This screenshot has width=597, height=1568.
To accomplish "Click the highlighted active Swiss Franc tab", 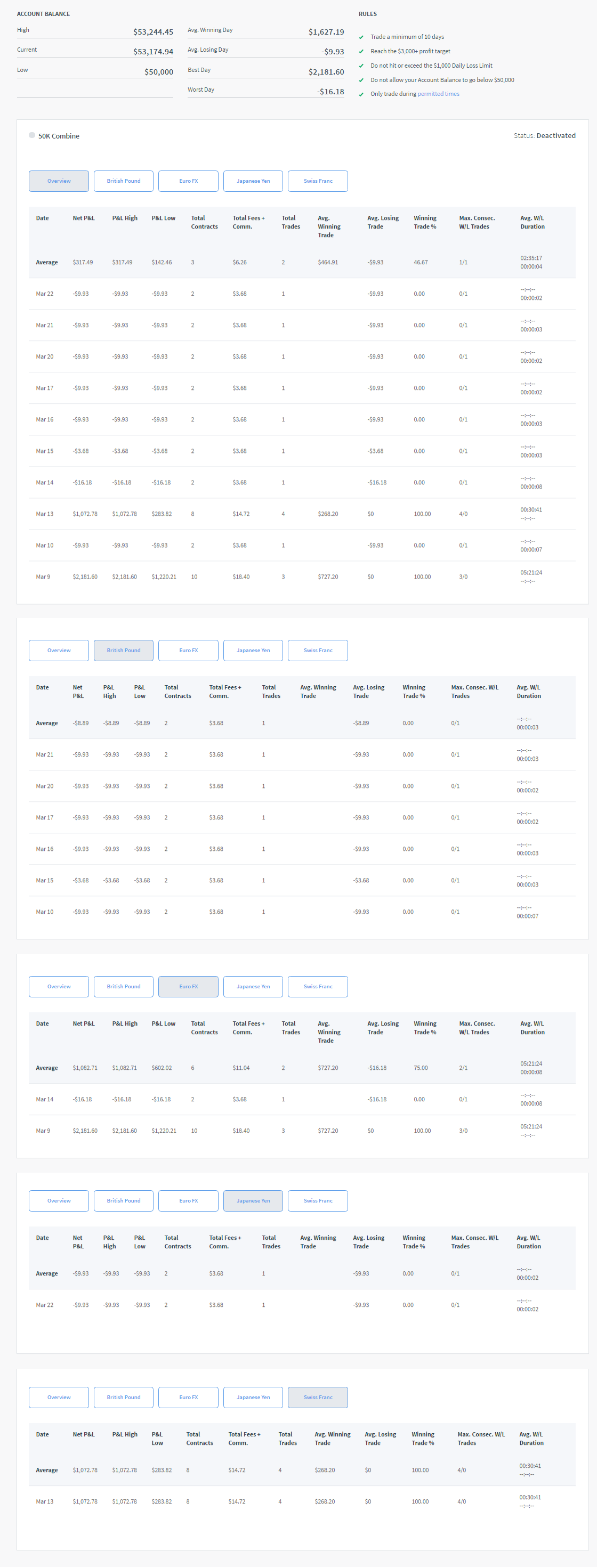I will tap(317, 1397).
